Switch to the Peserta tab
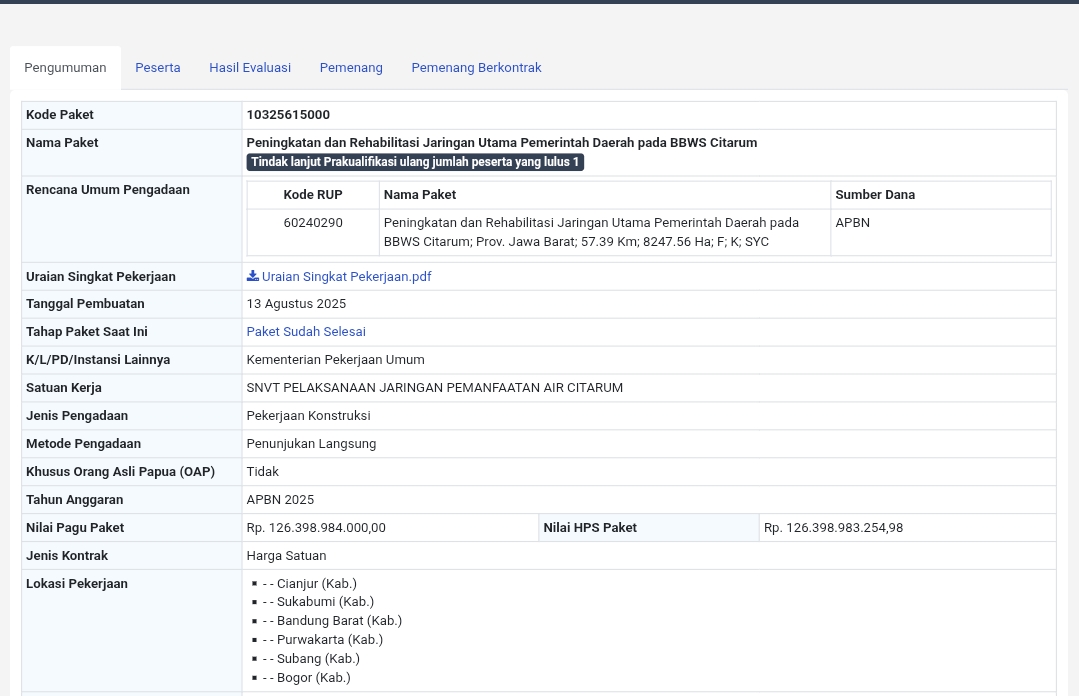 coord(157,68)
